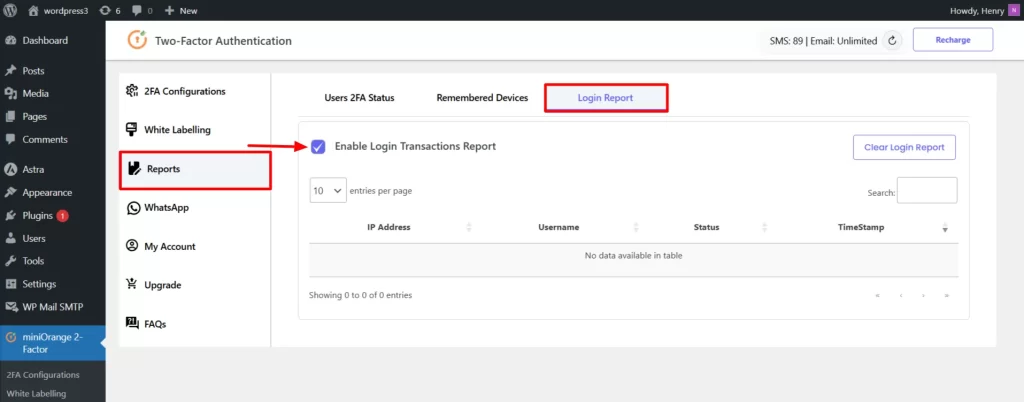Open 2FA Configurations gear icon in the plugin sidebar
This screenshot has height=402, width=1024.
pyautogui.click(x=131, y=91)
